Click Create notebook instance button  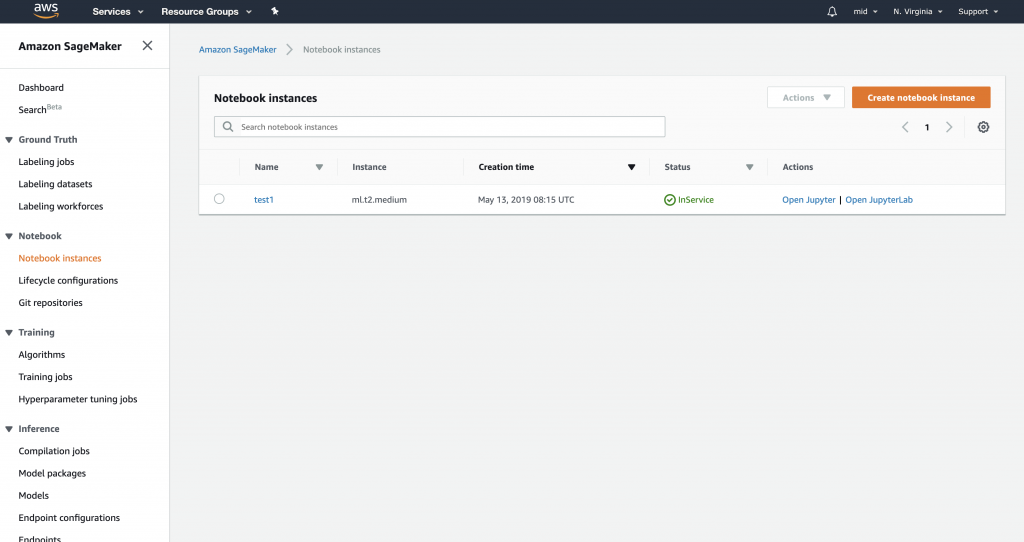point(921,97)
